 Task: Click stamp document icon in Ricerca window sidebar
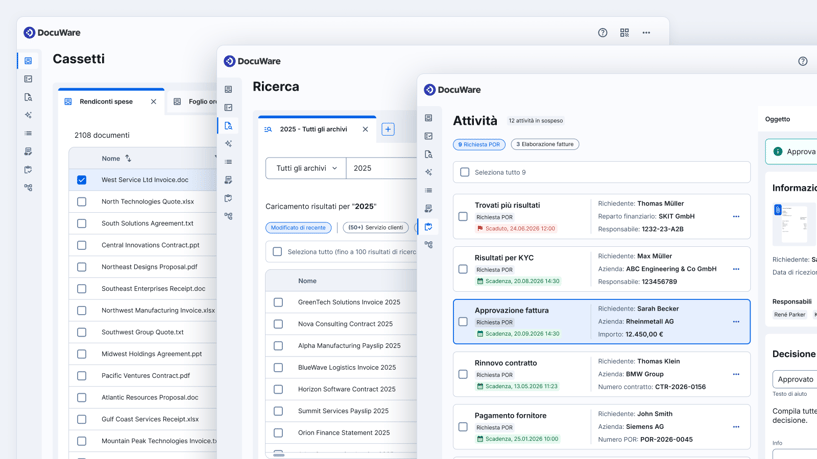(228, 180)
